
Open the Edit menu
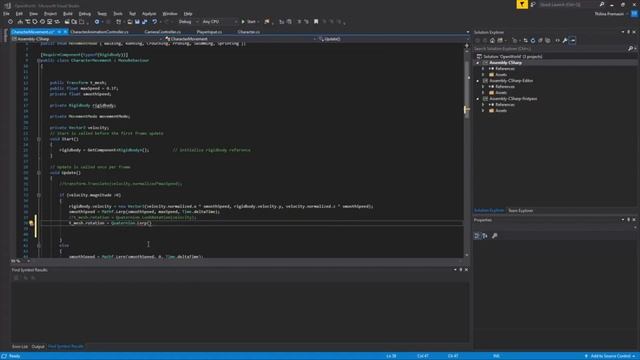tap(19, 13)
